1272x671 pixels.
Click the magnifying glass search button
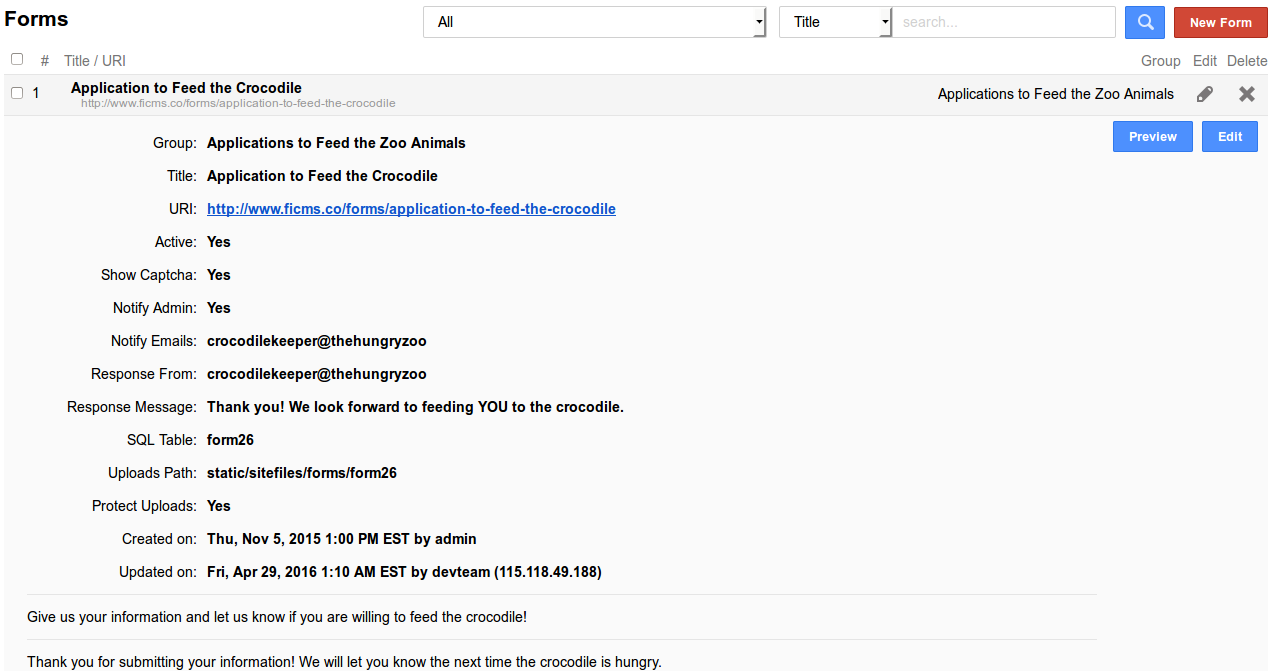[x=1145, y=22]
